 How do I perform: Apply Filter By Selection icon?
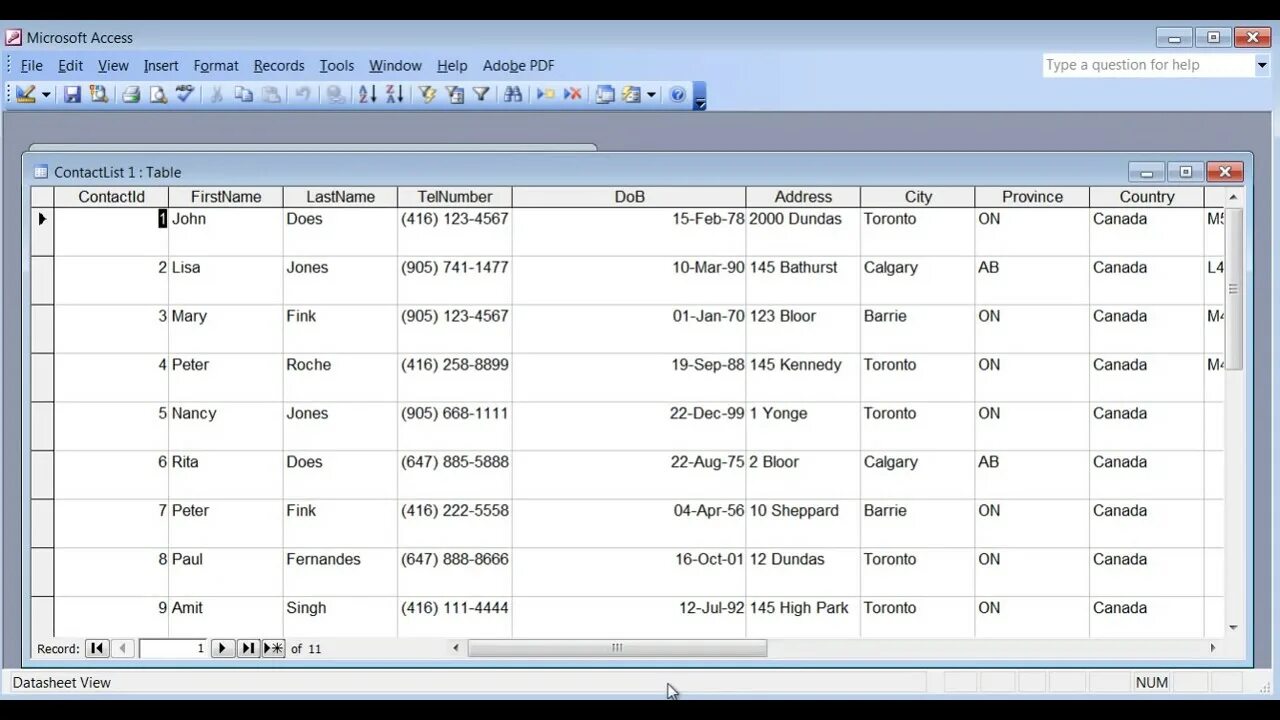pos(427,95)
